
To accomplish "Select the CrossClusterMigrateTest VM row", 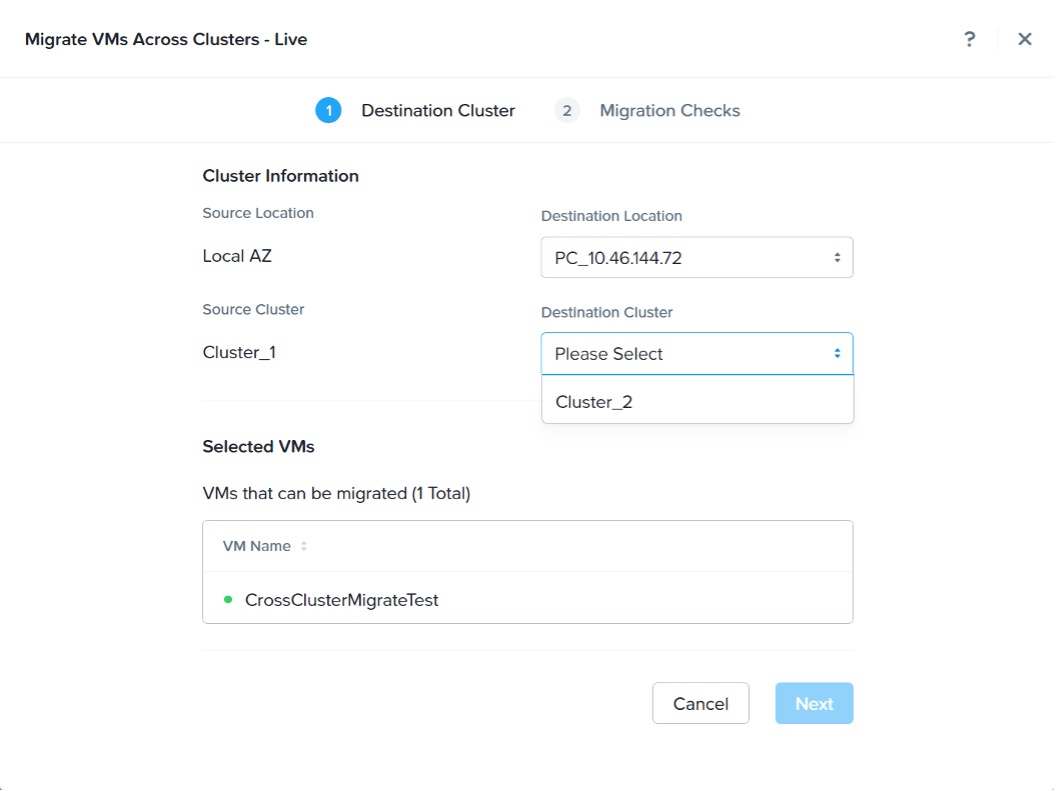I will [x=342, y=601].
